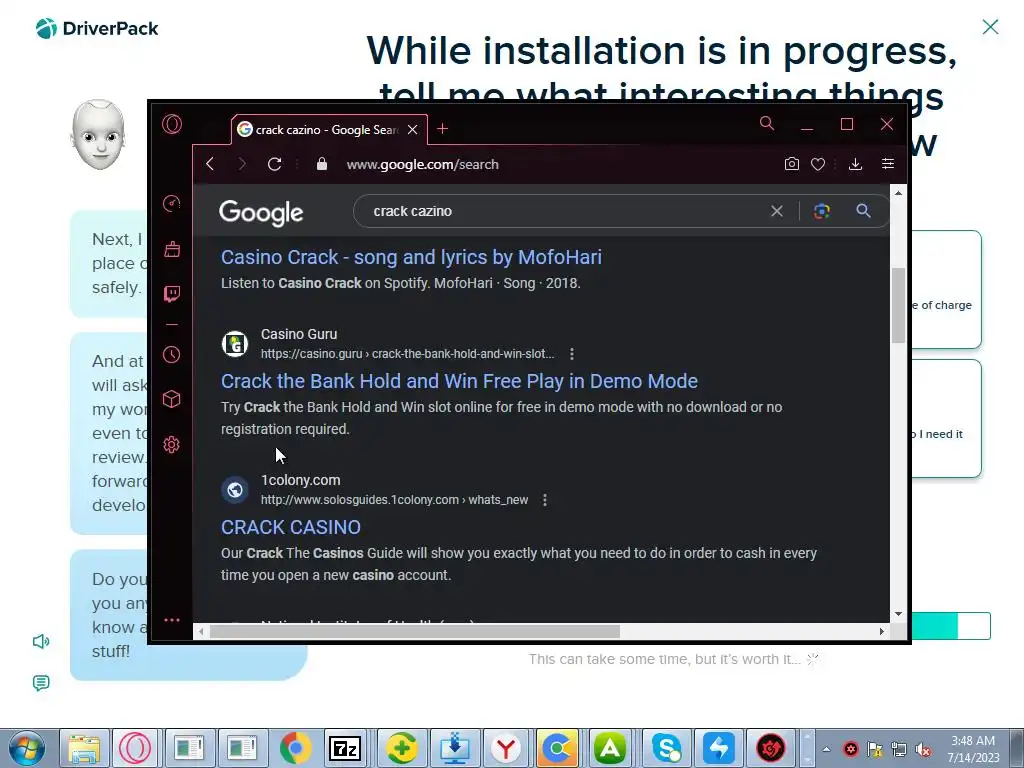Viewport: 1024px width, 768px height.
Task: Search by image with Google Lens icon
Action: point(822,211)
